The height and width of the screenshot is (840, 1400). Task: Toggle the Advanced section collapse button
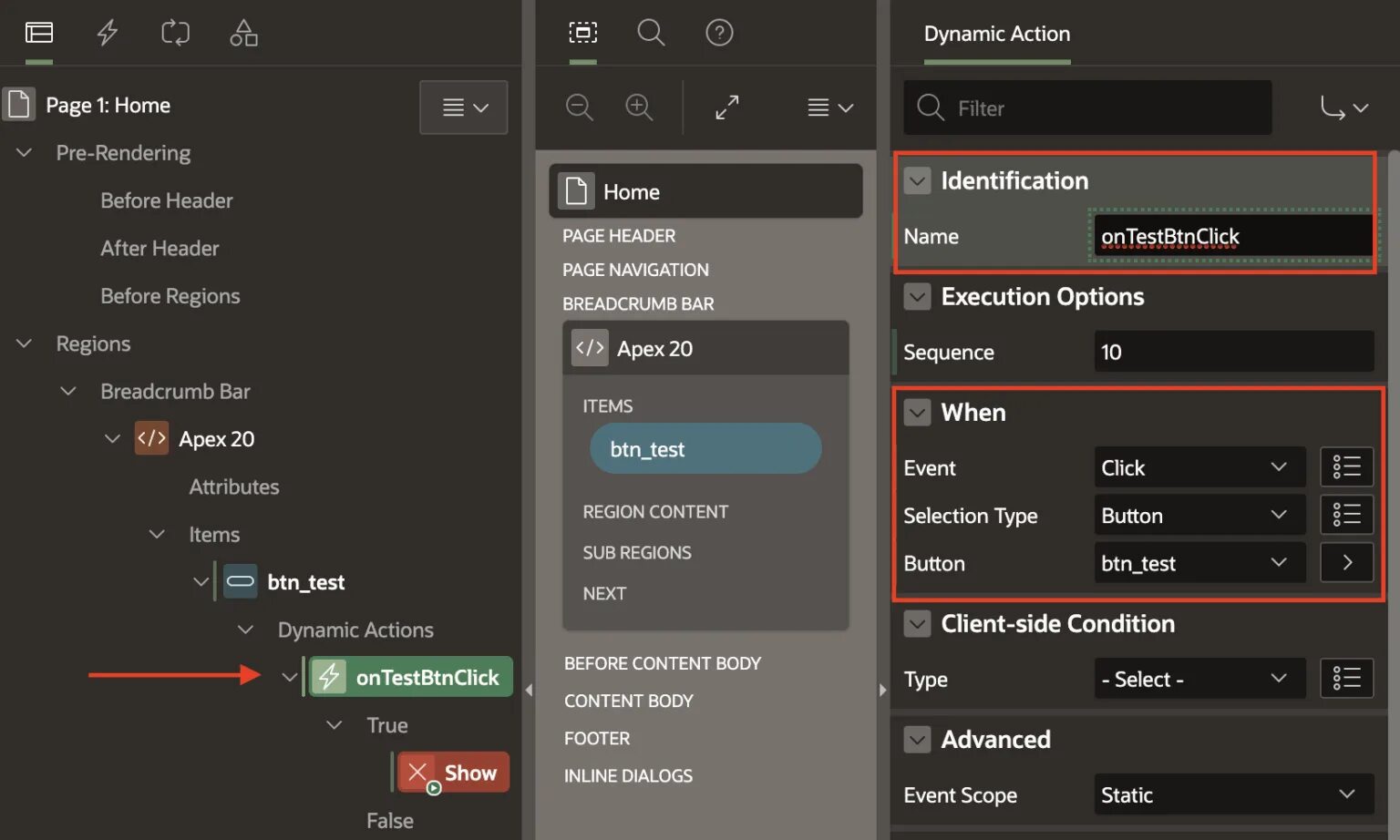coord(917,740)
